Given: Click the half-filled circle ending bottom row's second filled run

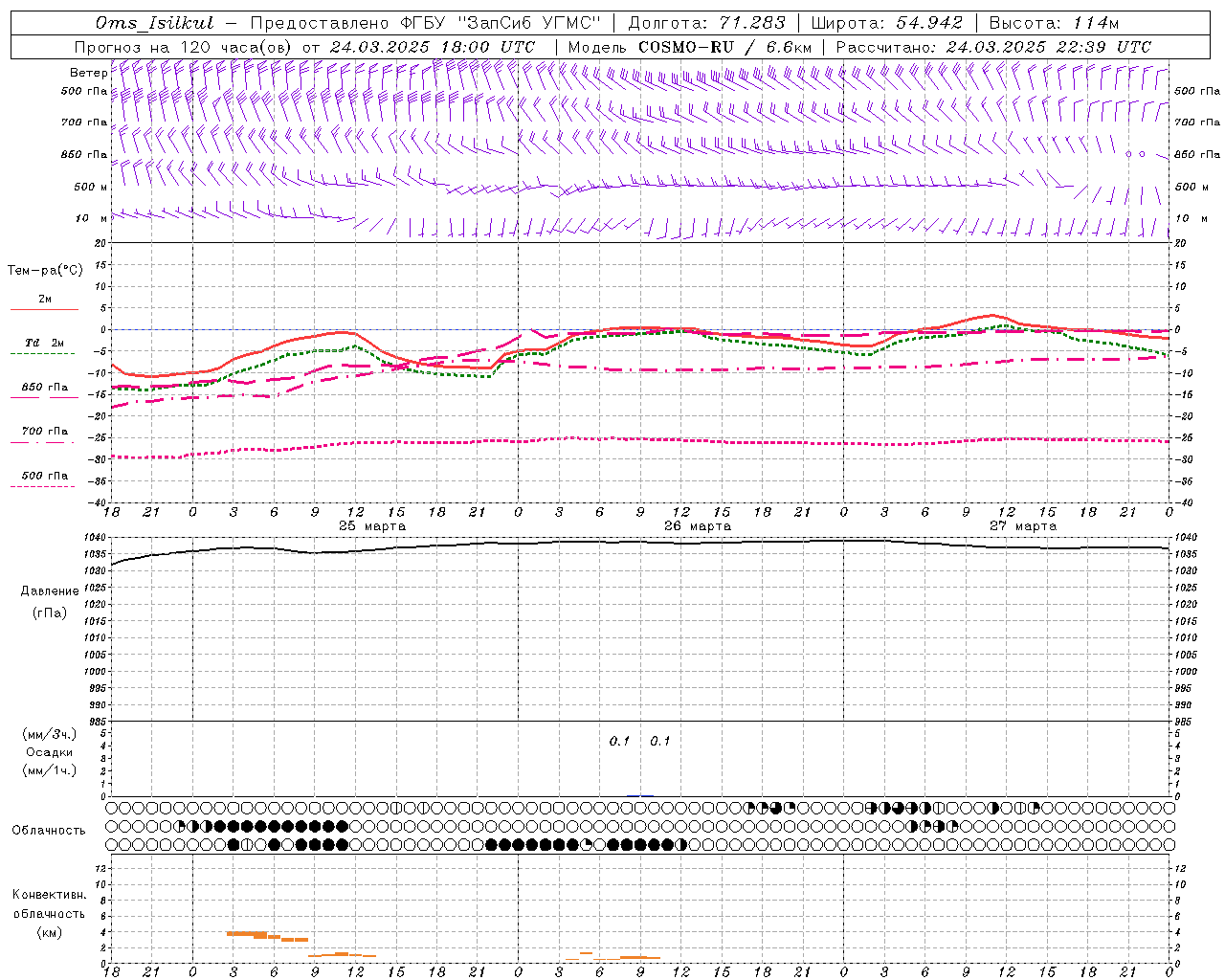Looking at the screenshot, I should 681,845.
